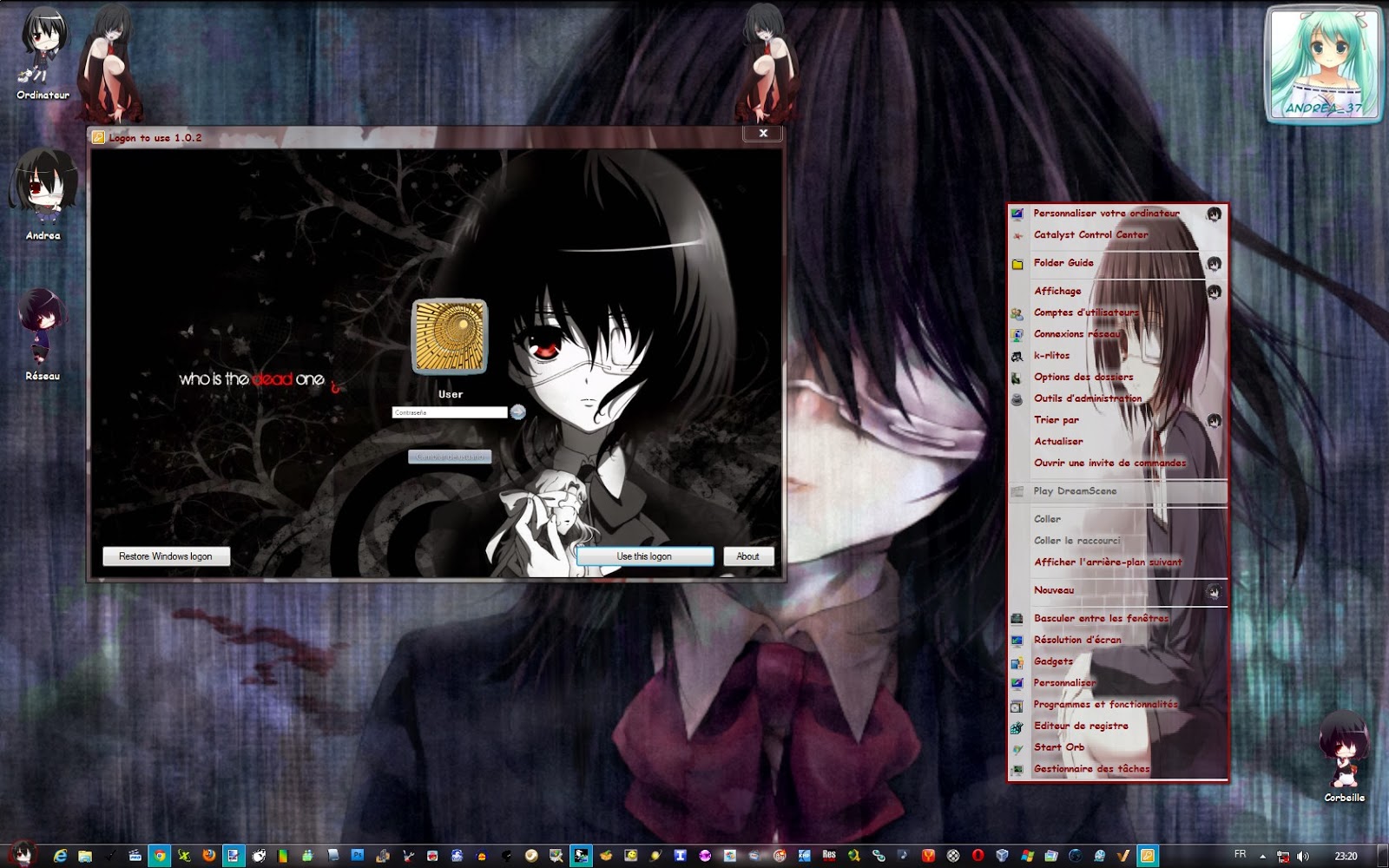
Task: Select Basculer entre les fenêtres
Action: (1117, 619)
